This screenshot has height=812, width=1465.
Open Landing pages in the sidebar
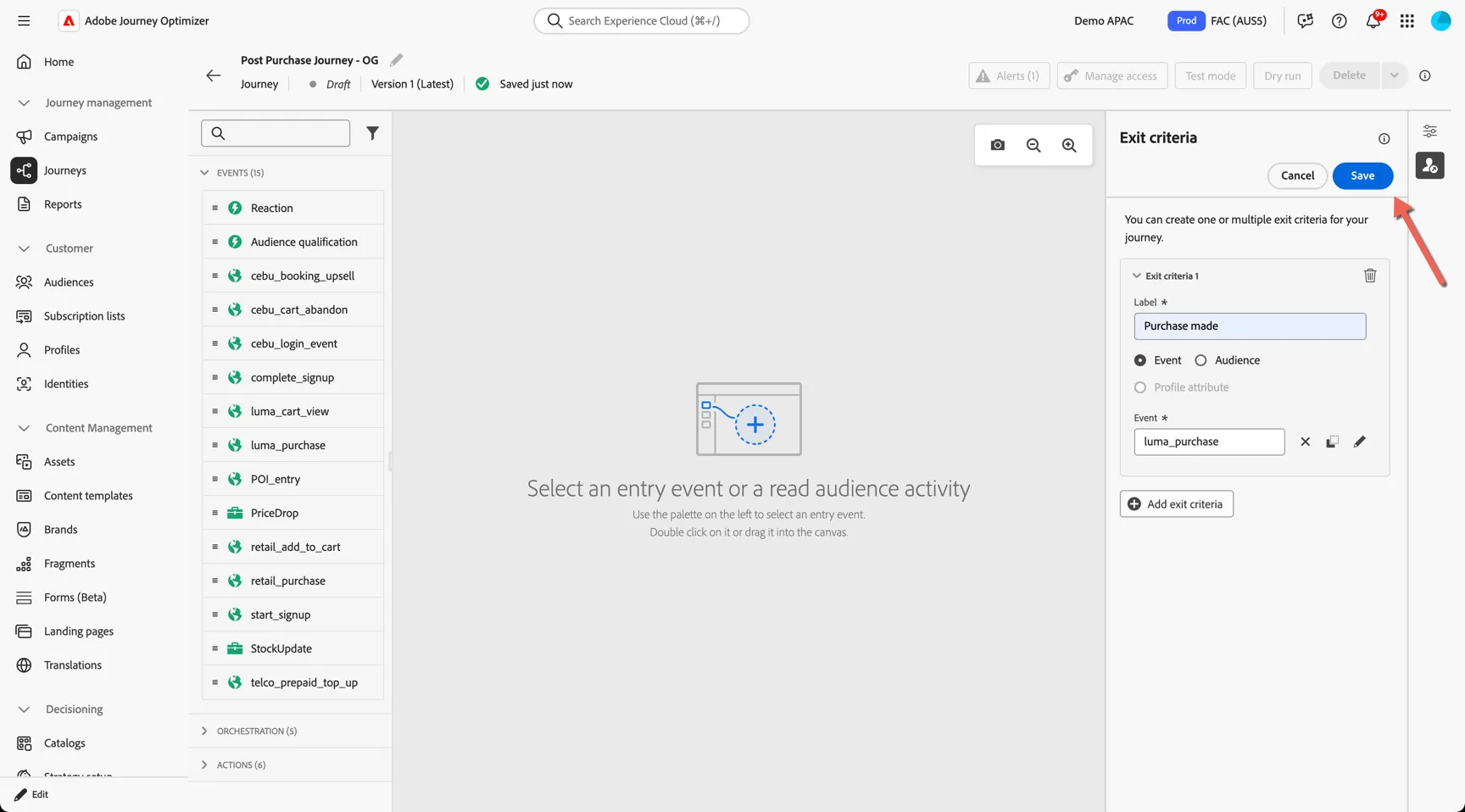[x=79, y=631]
